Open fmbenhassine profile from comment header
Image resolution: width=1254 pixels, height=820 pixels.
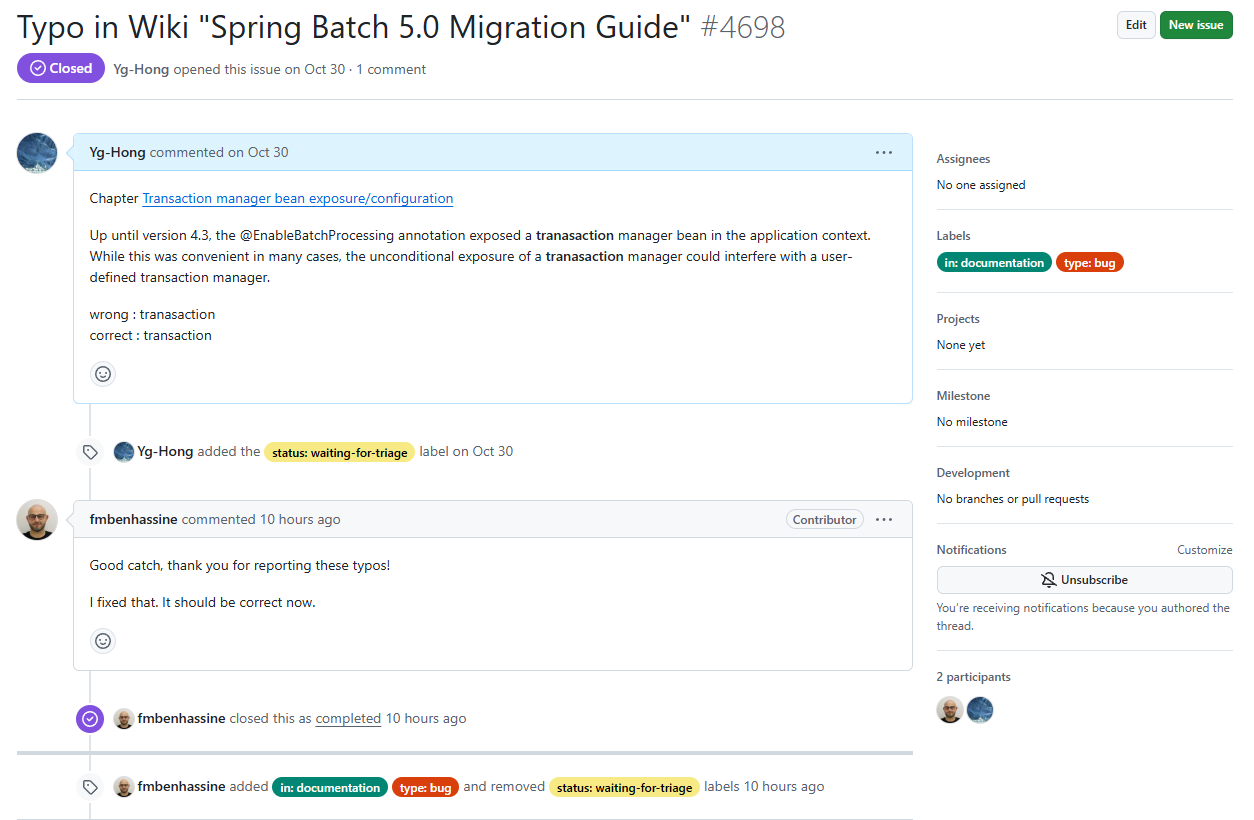133,520
